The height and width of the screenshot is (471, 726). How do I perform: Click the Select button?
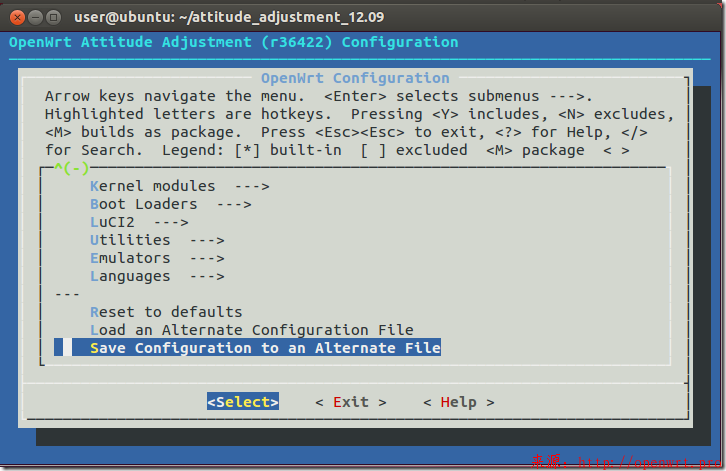click(x=243, y=402)
